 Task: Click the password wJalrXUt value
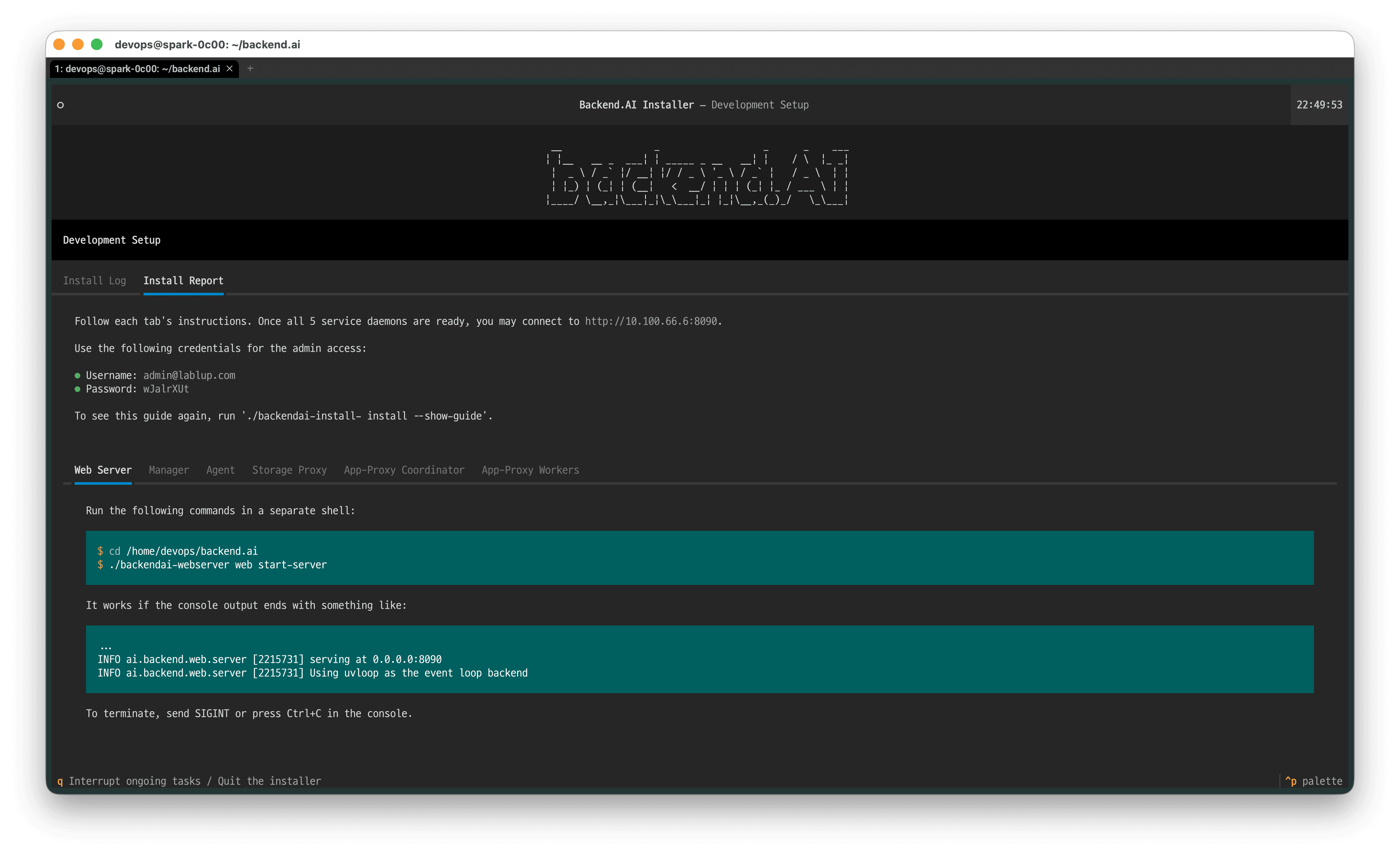point(166,389)
